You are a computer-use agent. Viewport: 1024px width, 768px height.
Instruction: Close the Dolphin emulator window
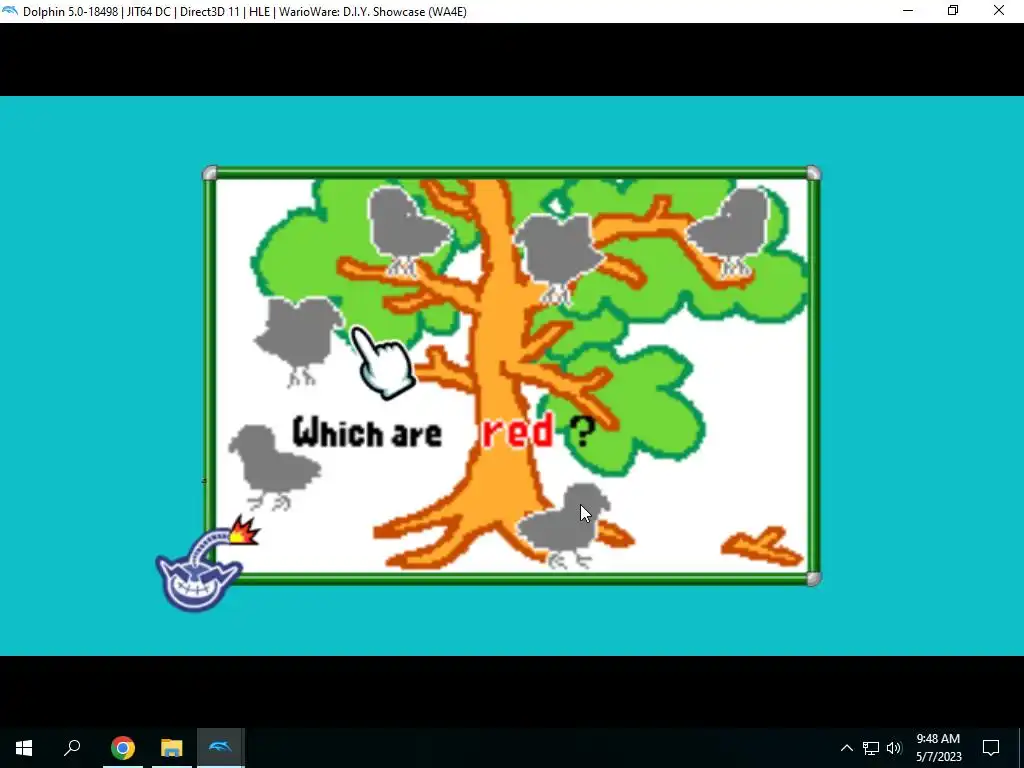(x=999, y=11)
